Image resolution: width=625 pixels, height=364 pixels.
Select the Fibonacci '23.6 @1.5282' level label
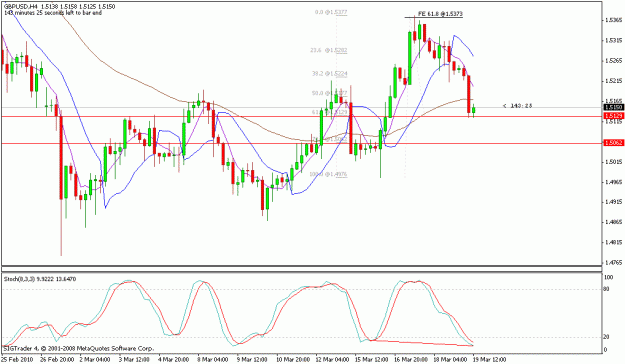(328, 51)
